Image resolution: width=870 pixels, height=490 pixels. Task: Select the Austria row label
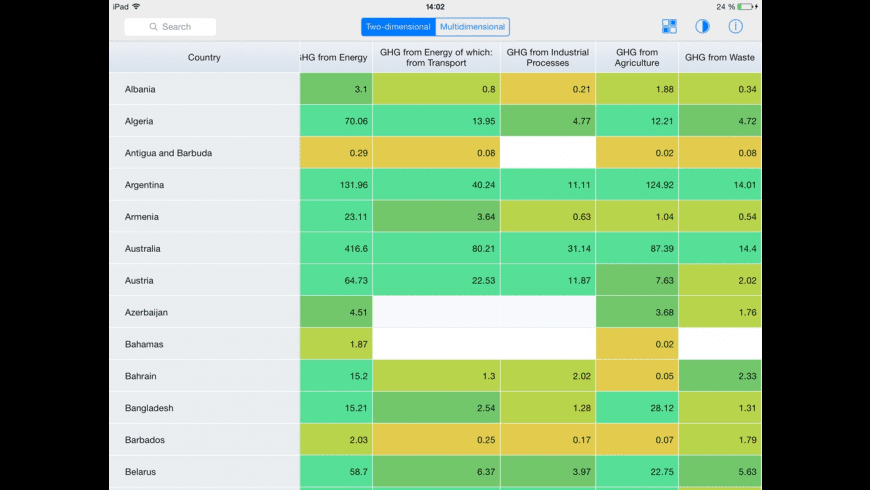pos(139,280)
